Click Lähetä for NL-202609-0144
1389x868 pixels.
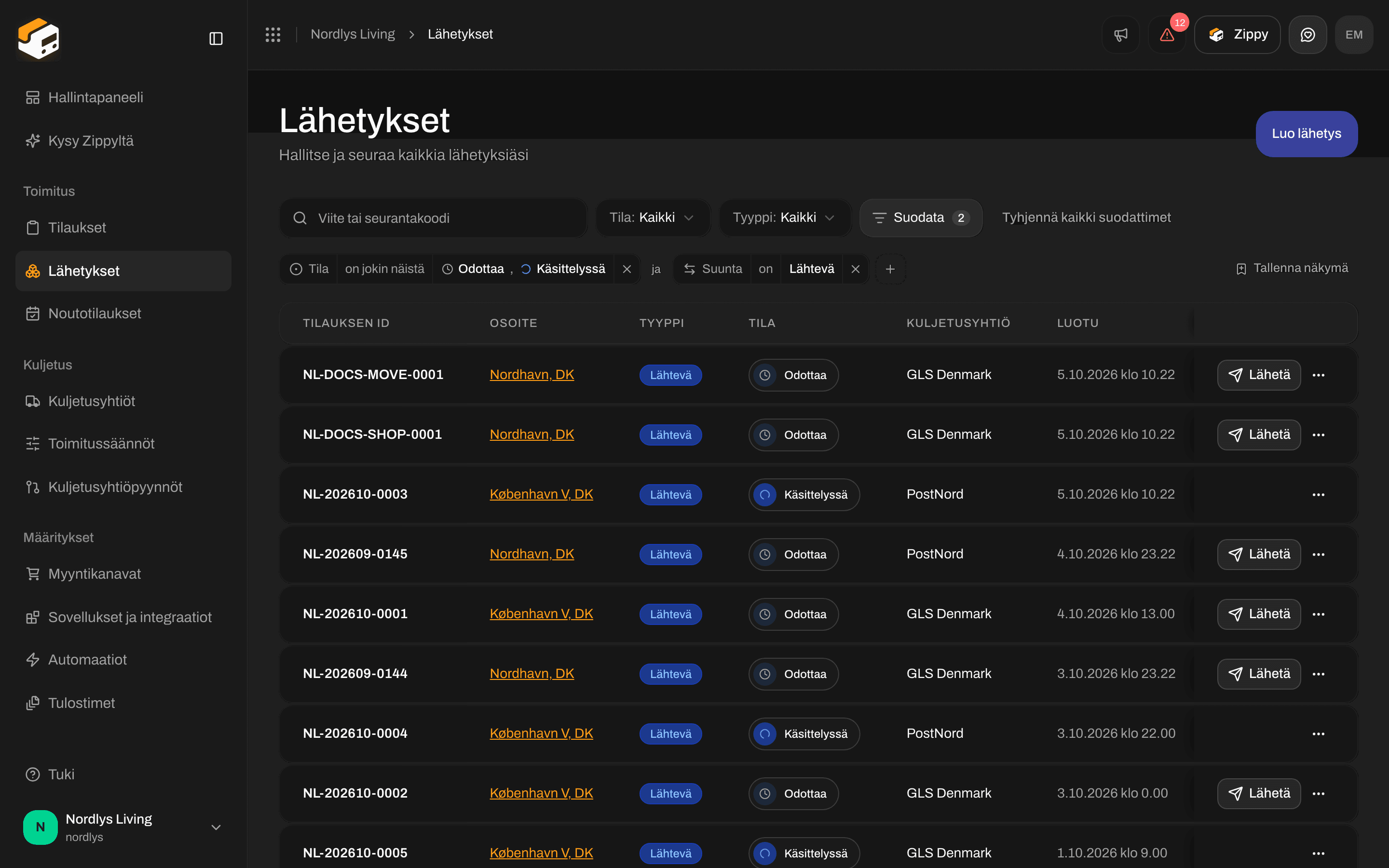pos(1259,673)
